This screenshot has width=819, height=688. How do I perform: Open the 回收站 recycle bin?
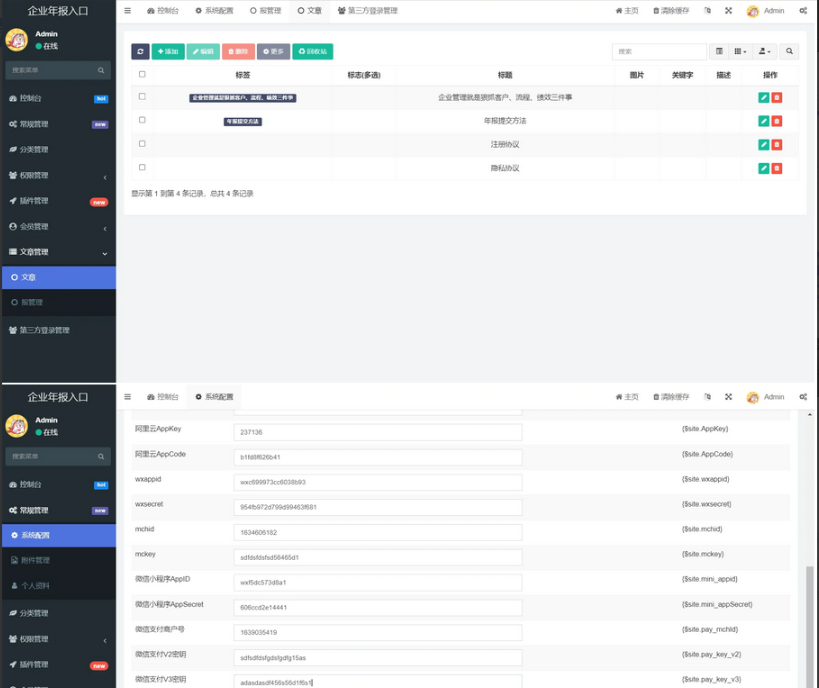(312, 51)
